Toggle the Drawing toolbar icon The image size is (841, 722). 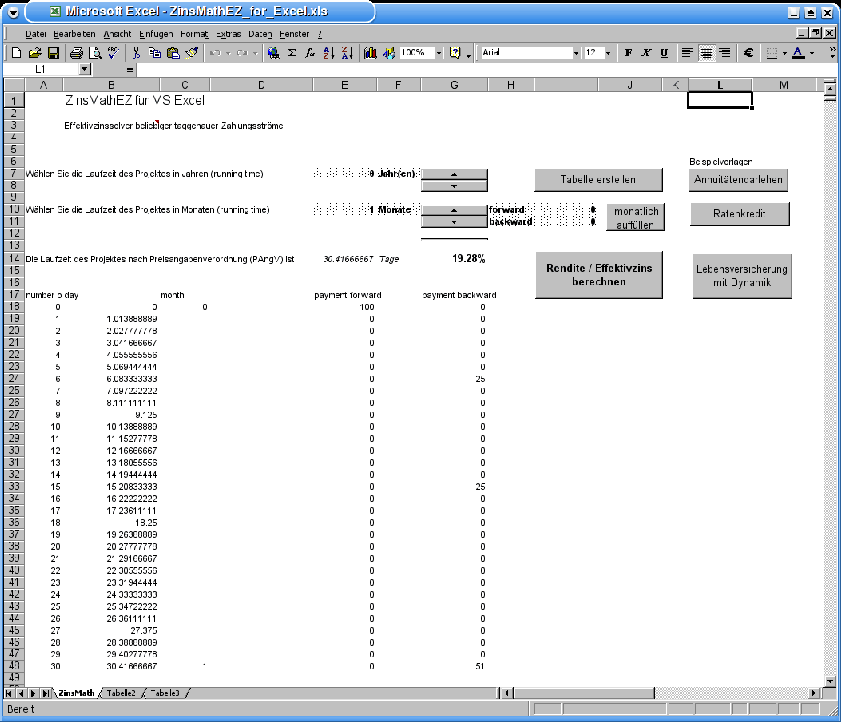[389, 53]
